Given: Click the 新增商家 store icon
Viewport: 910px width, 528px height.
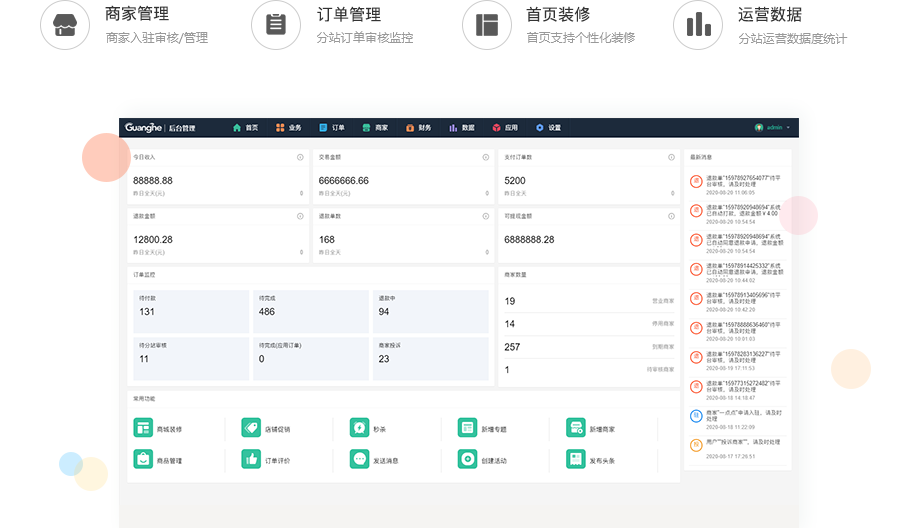Looking at the screenshot, I should coord(575,428).
